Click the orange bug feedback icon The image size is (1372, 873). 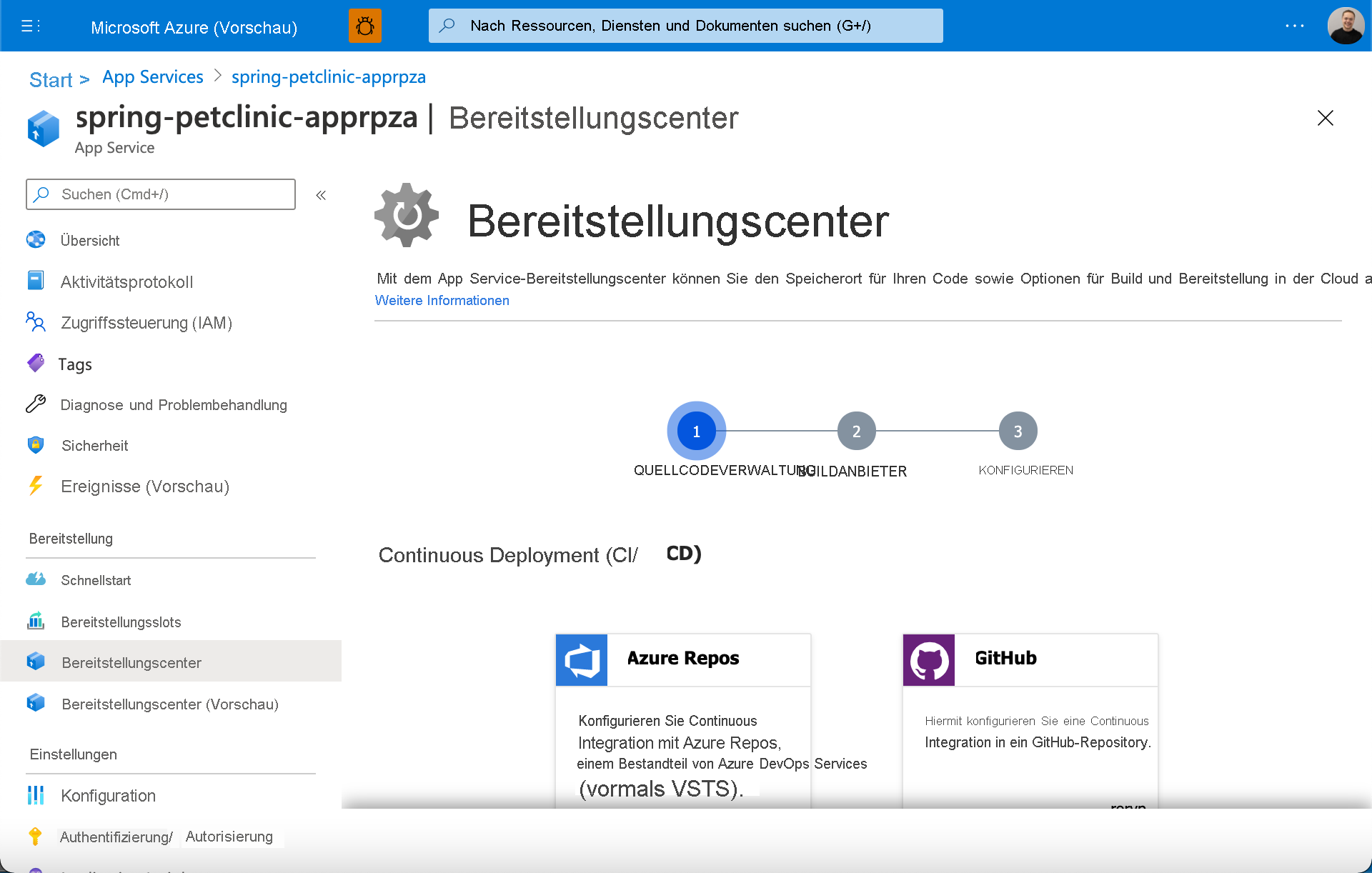pyautogui.click(x=364, y=26)
